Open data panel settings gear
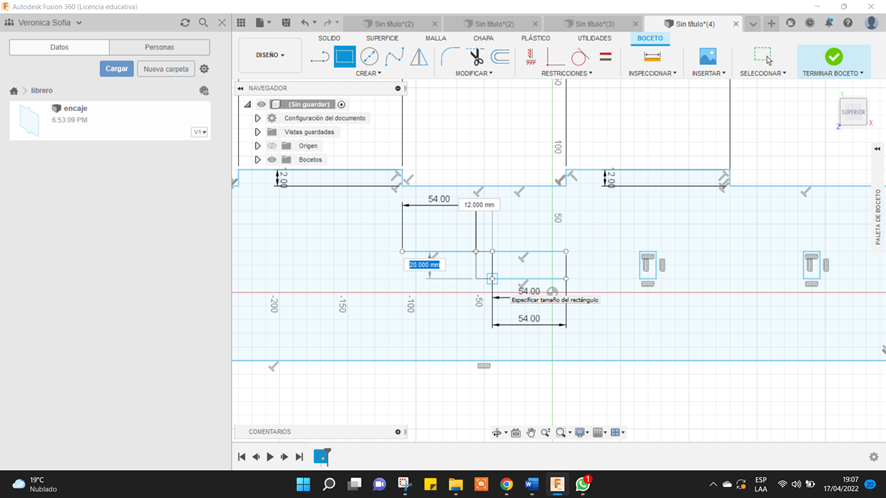This screenshot has height=498, width=886. 204,68
